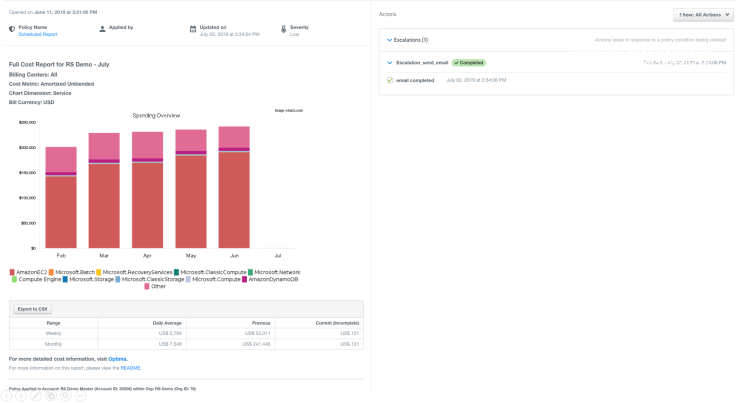Click the pink Other legend swatch
The image size is (750, 403).
click(x=148, y=286)
